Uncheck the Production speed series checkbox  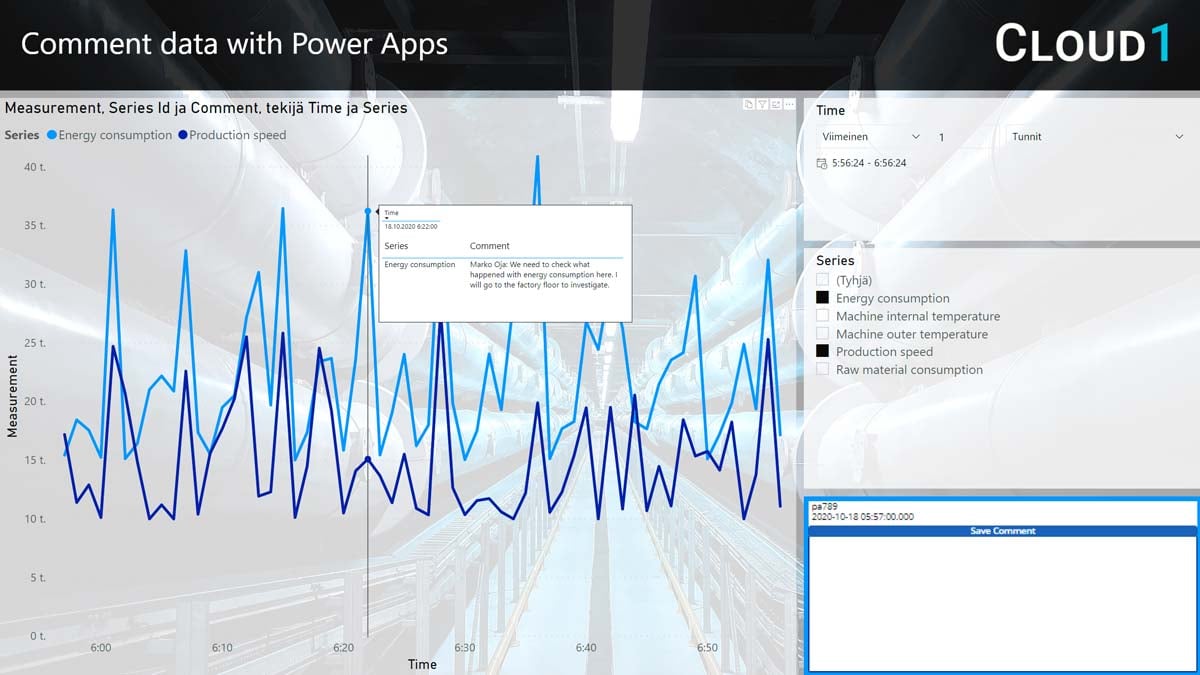[823, 351]
